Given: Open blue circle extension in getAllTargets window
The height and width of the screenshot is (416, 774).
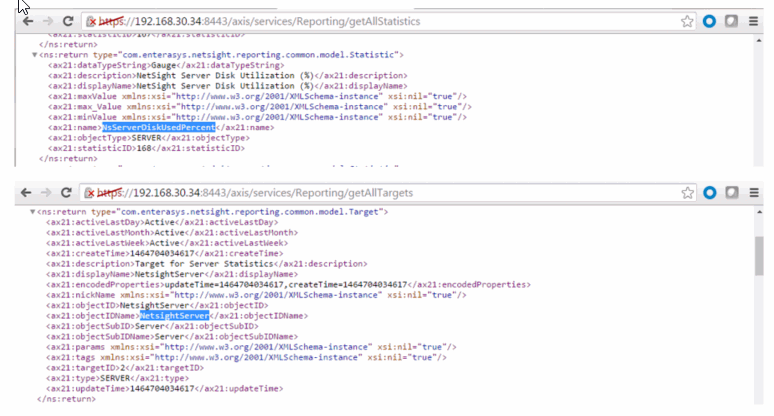Looking at the screenshot, I should tap(710, 192).
